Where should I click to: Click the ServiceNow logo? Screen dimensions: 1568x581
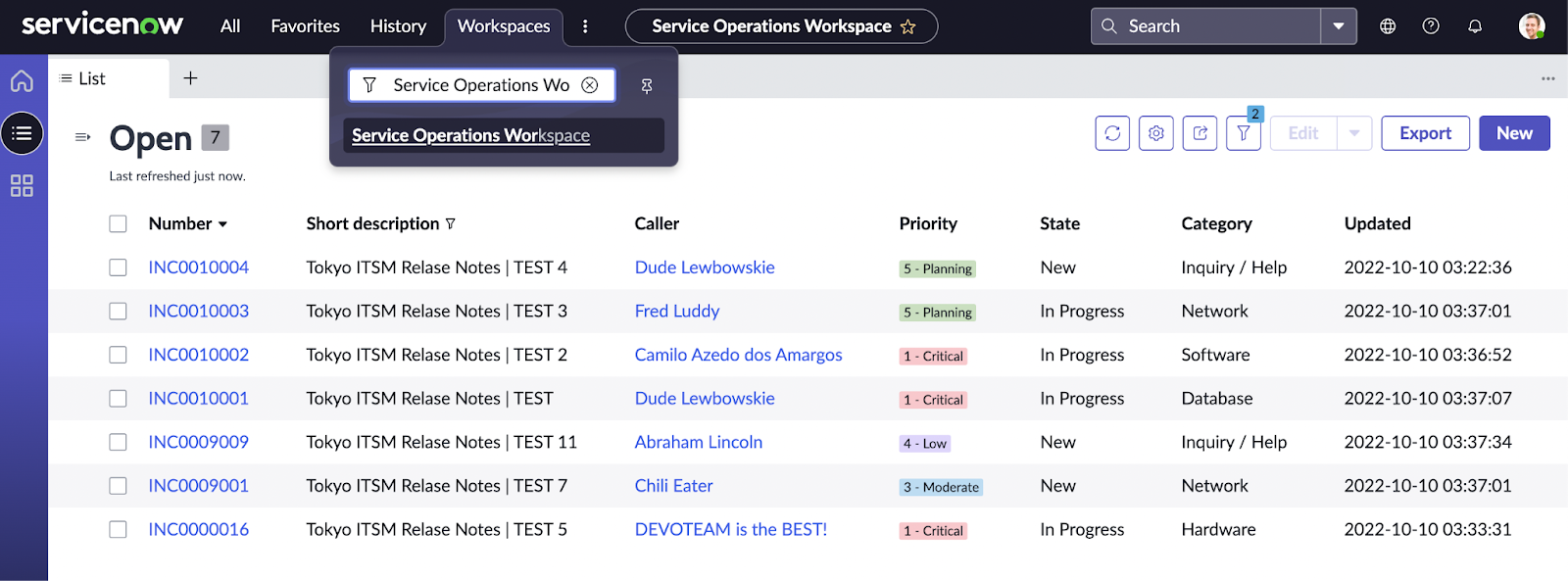point(102,24)
